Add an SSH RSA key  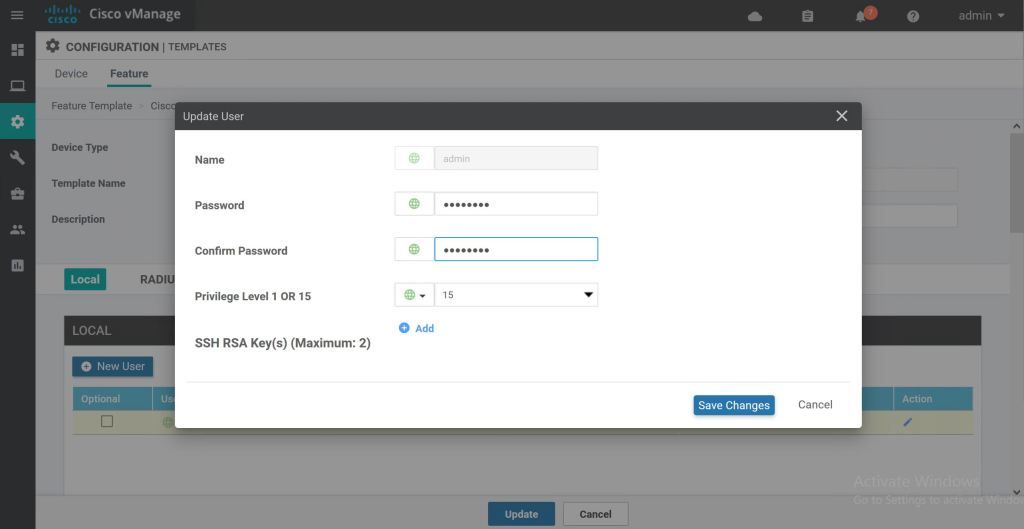coord(416,328)
